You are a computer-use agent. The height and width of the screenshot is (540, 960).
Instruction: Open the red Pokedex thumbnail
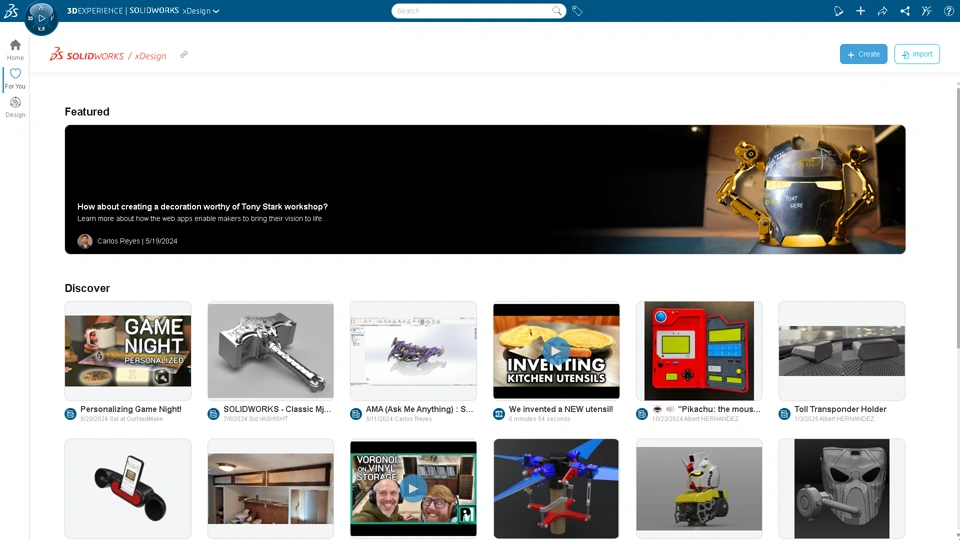pyautogui.click(x=699, y=351)
